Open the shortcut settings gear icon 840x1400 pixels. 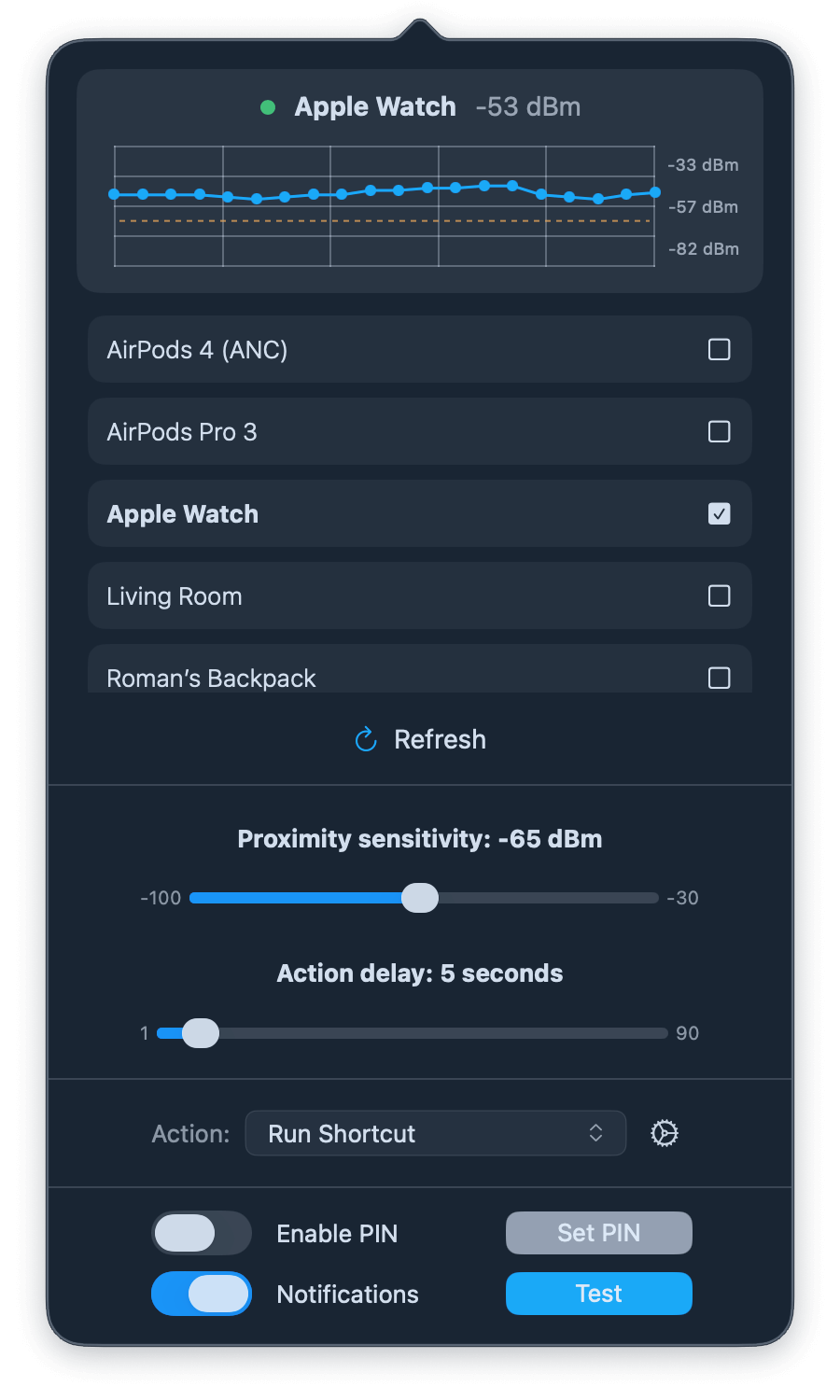point(664,1133)
